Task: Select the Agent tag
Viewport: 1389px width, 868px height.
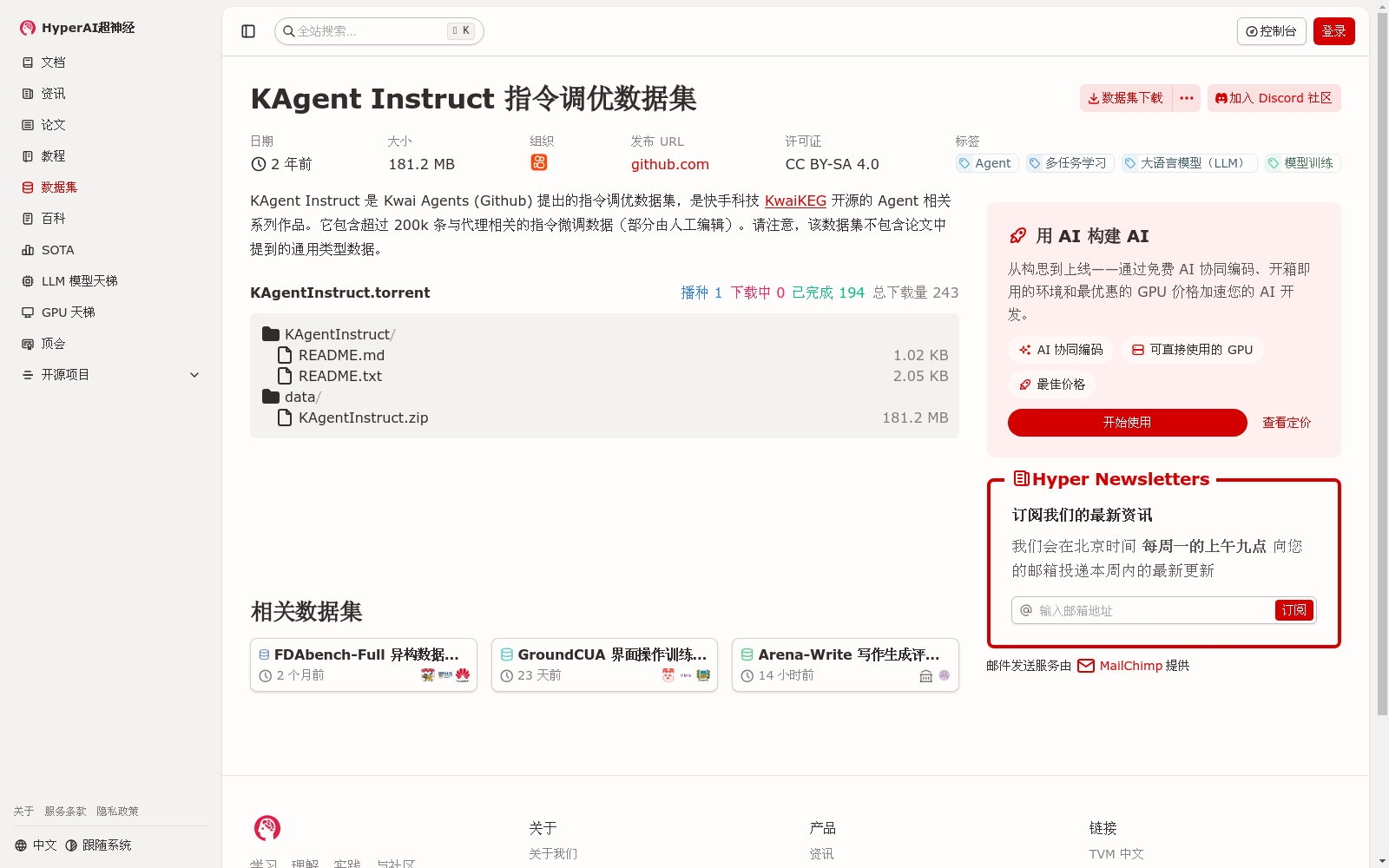Action: pyautogui.click(x=985, y=163)
